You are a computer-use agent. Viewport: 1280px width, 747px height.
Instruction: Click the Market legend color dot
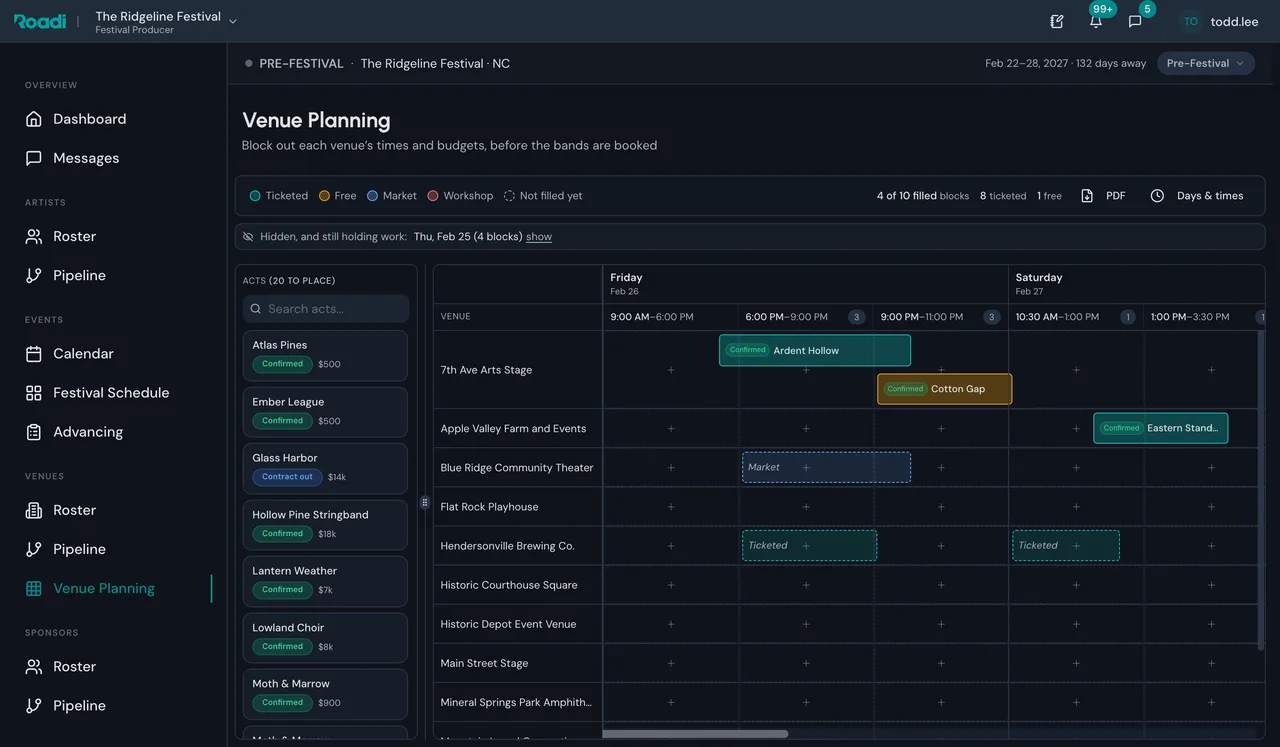point(372,196)
